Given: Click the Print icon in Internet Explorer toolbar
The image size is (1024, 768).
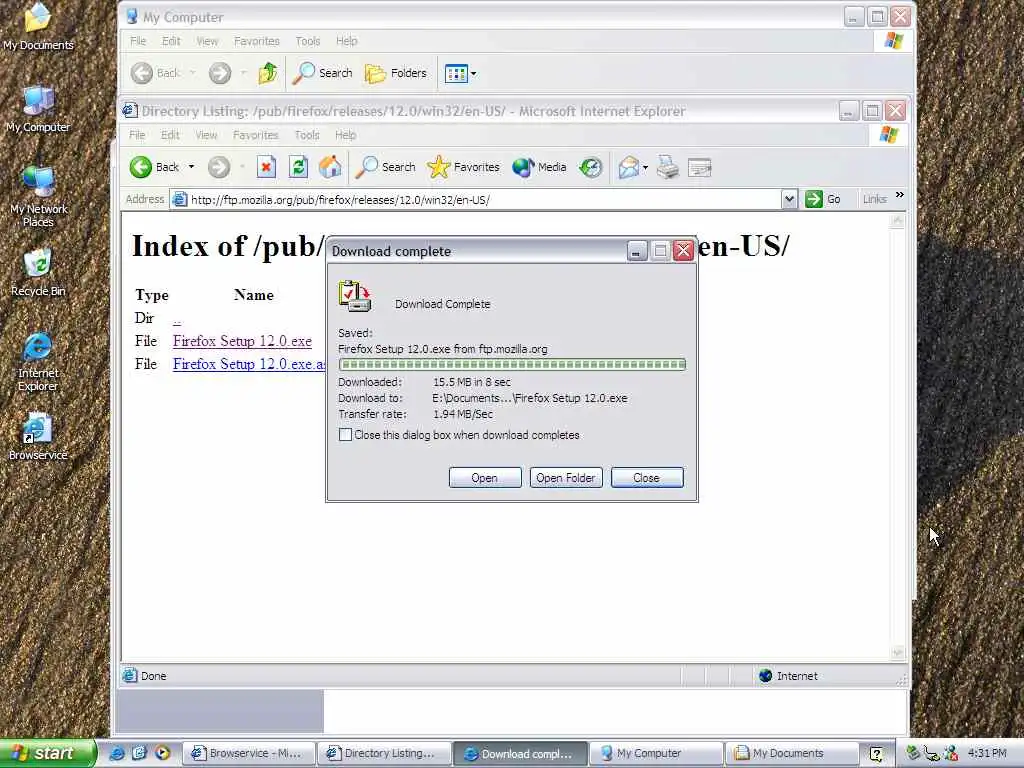Looking at the screenshot, I should pos(667,167).
